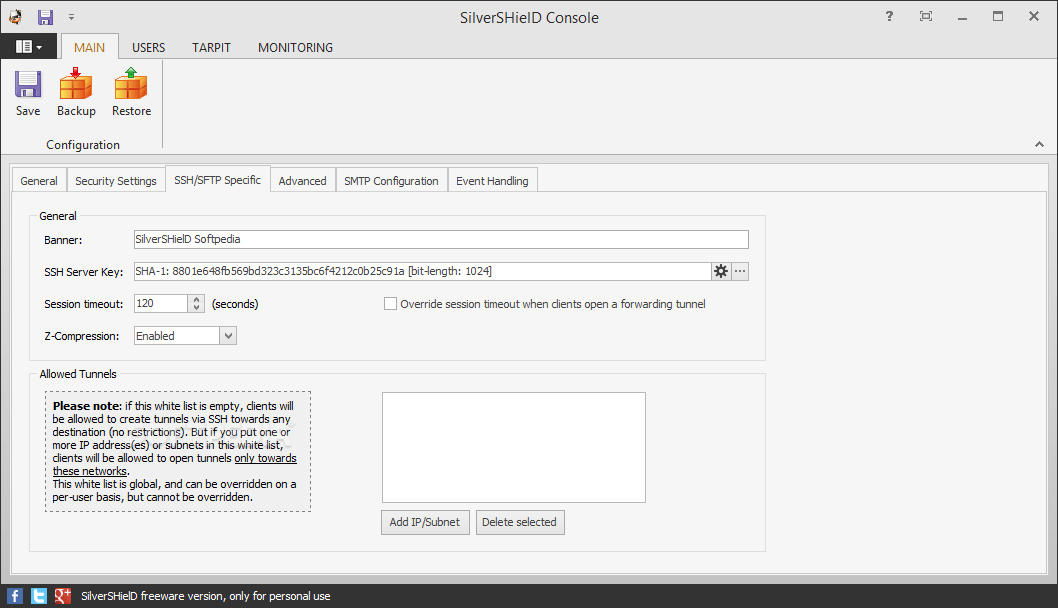
Task: Click the Configuration ribbon group label
Action: click(x=83, y=144)
